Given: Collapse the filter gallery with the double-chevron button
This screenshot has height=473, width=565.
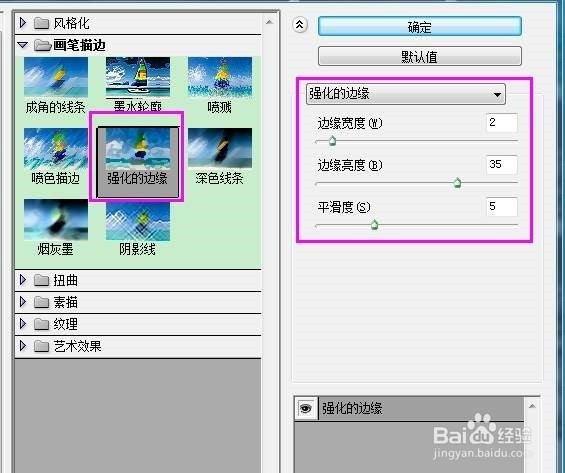Looking at the screenshot, I should (300, 25).
